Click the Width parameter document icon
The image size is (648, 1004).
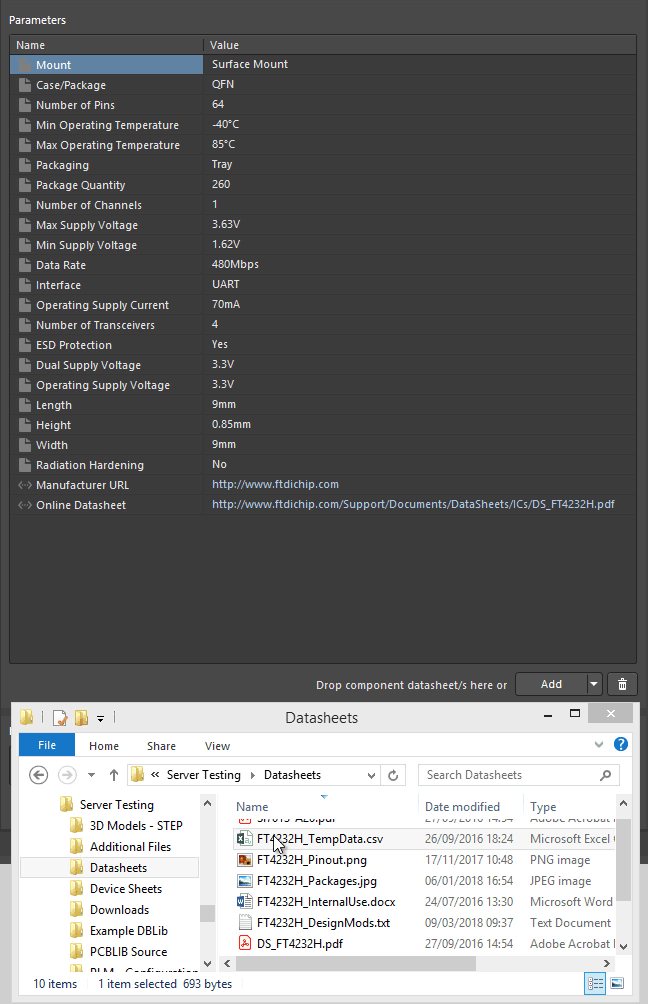25,445
